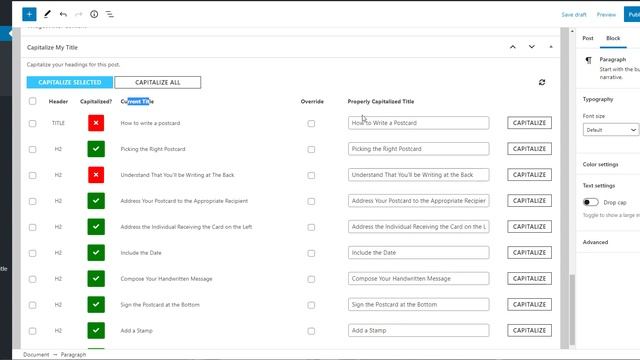Open the block navigation outline icon
640x360 pixels.
(x=110, y=14)
